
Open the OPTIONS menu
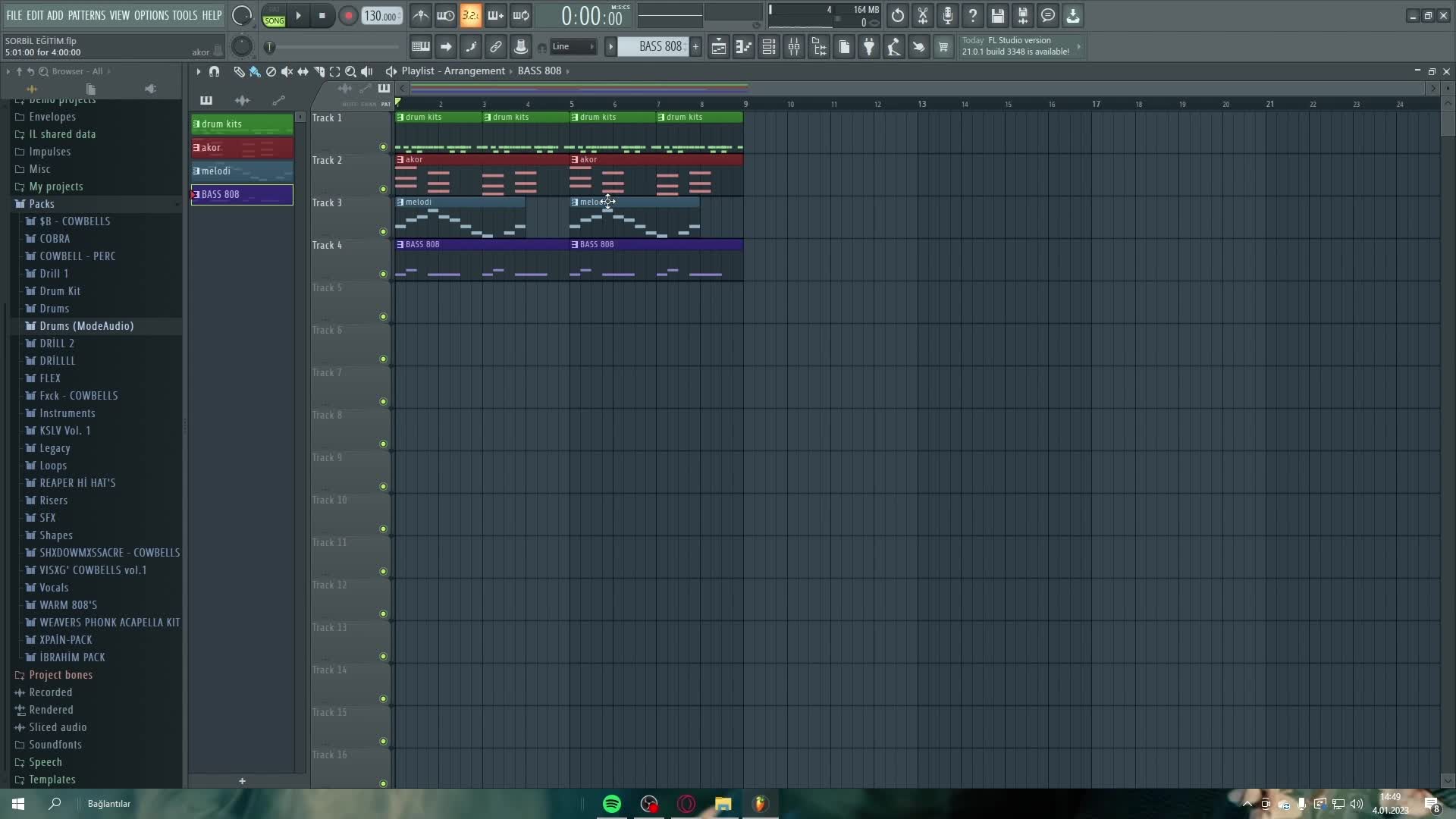152,15
